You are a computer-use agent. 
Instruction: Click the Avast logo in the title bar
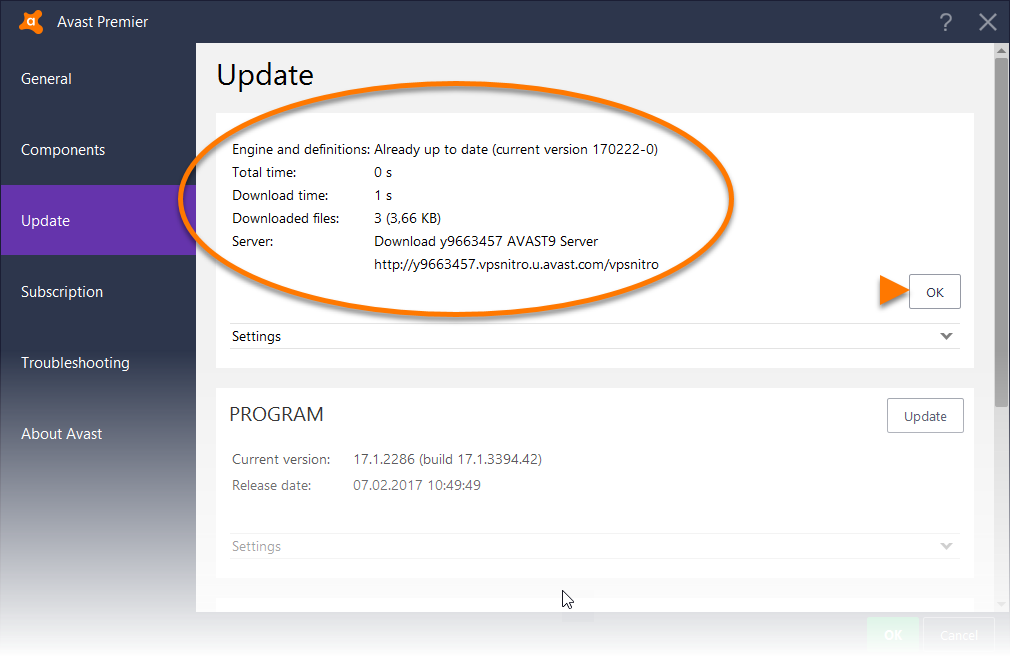32,21
